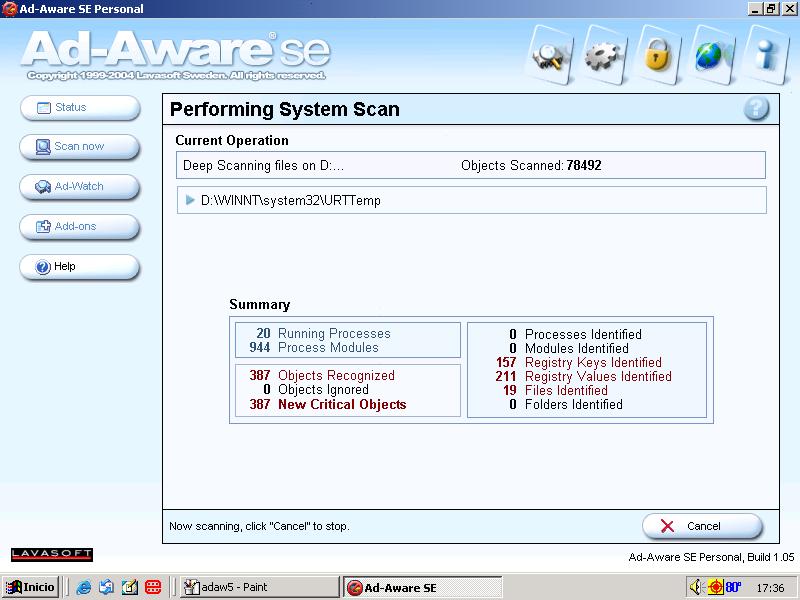The width and height of the screenshot is (800, 600).
Task: Open settings via the gear icon
Action: pos(604,55)
